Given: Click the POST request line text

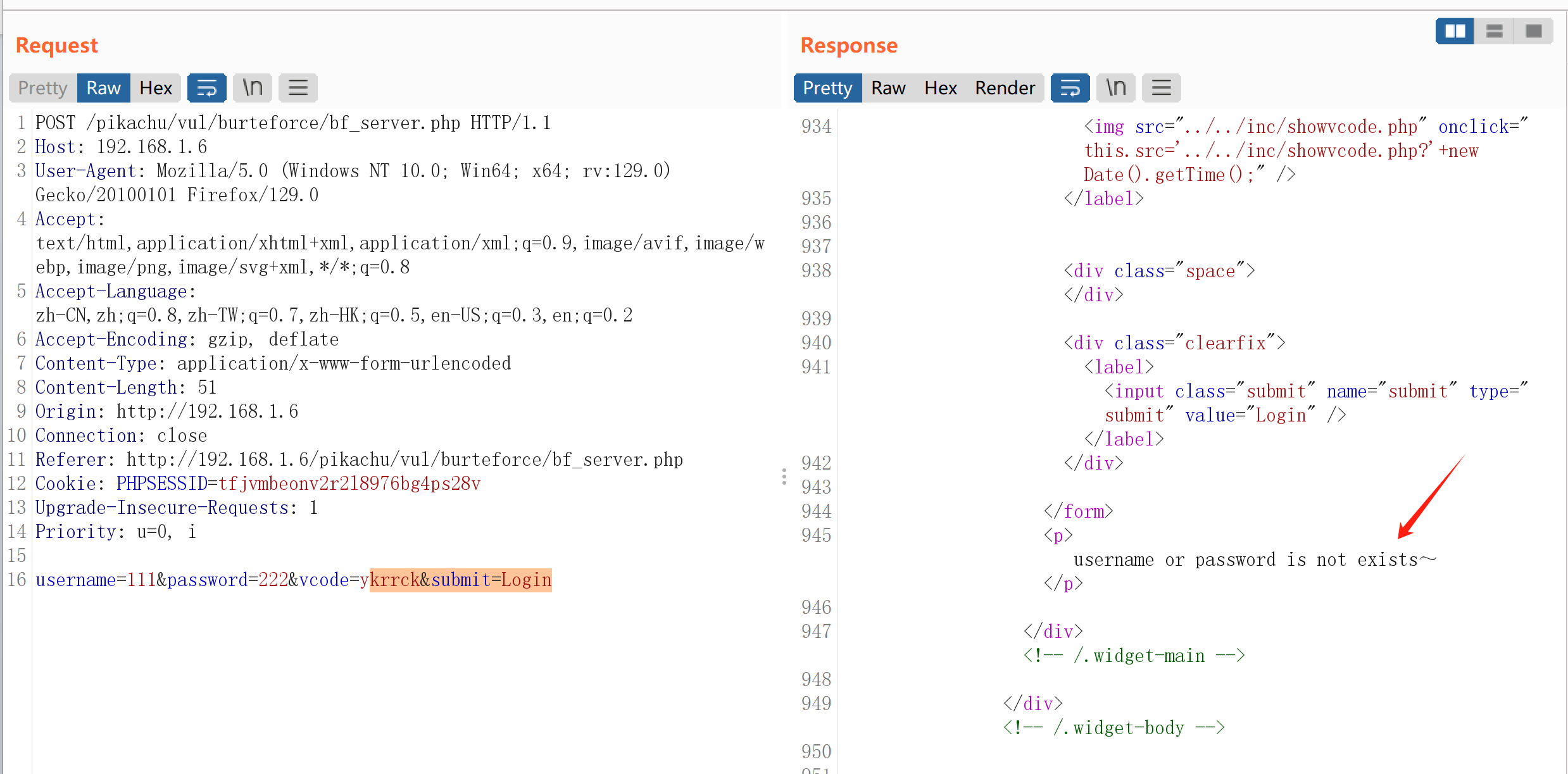Looking at the screenshot, I should (292, 123).
